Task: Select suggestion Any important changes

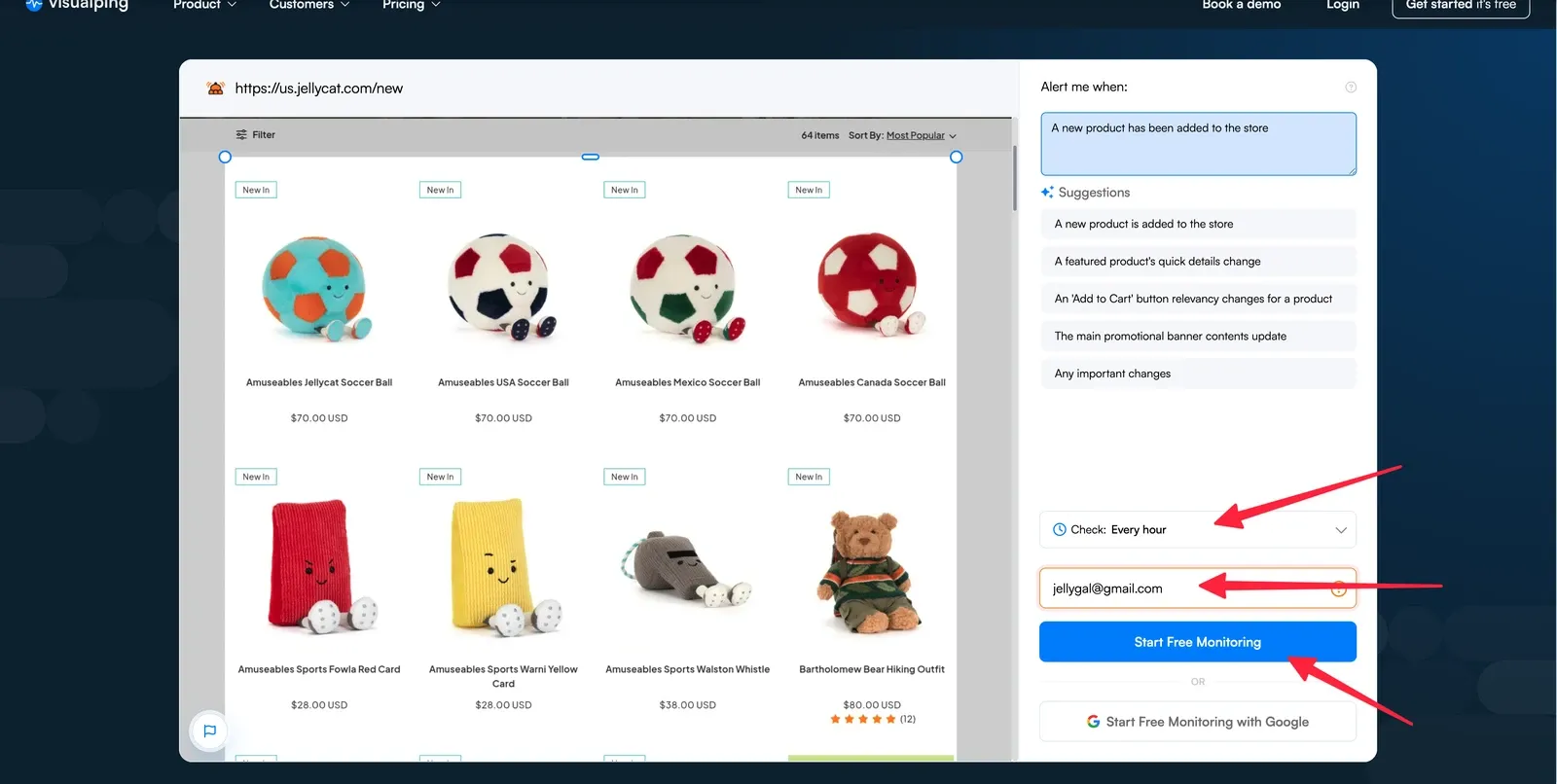Action: pos(1198,374)
